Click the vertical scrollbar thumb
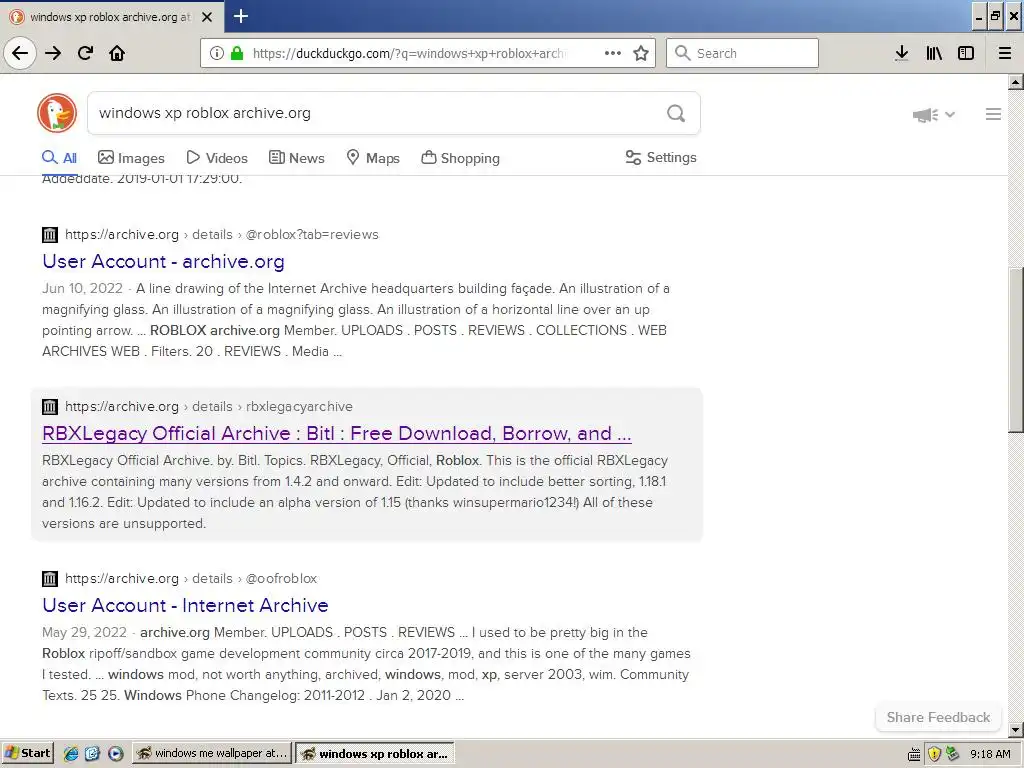1024x768 pixels. click(1016, 349)
